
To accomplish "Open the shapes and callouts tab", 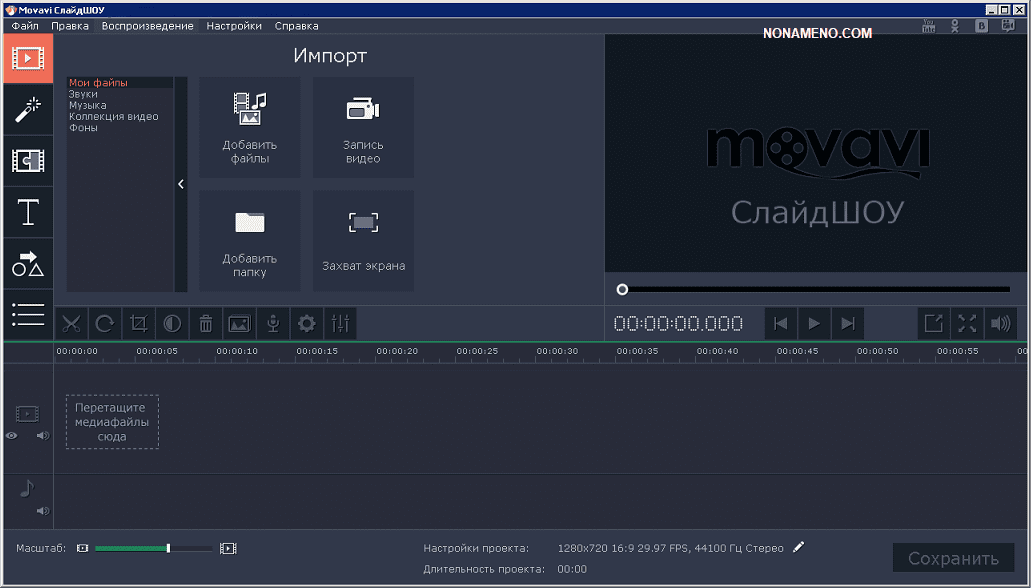I will tap(27, 264).
